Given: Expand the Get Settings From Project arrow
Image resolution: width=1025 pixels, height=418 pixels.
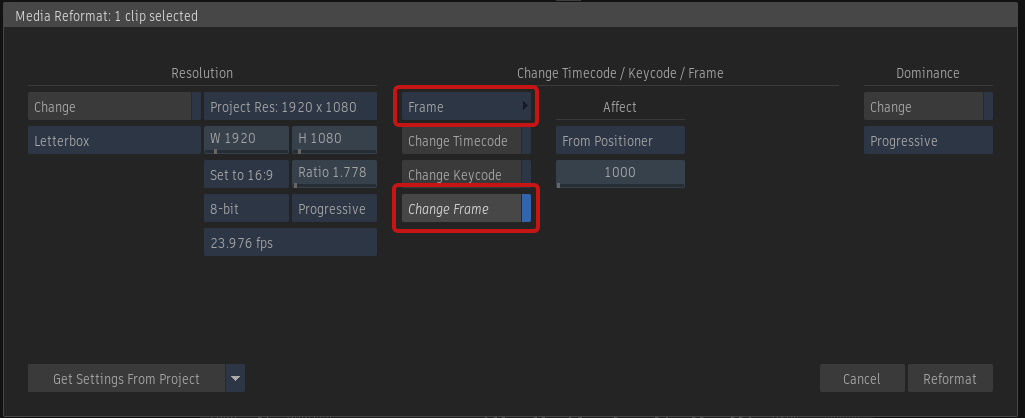Looking at the screenshot, I should pos(235,379).
